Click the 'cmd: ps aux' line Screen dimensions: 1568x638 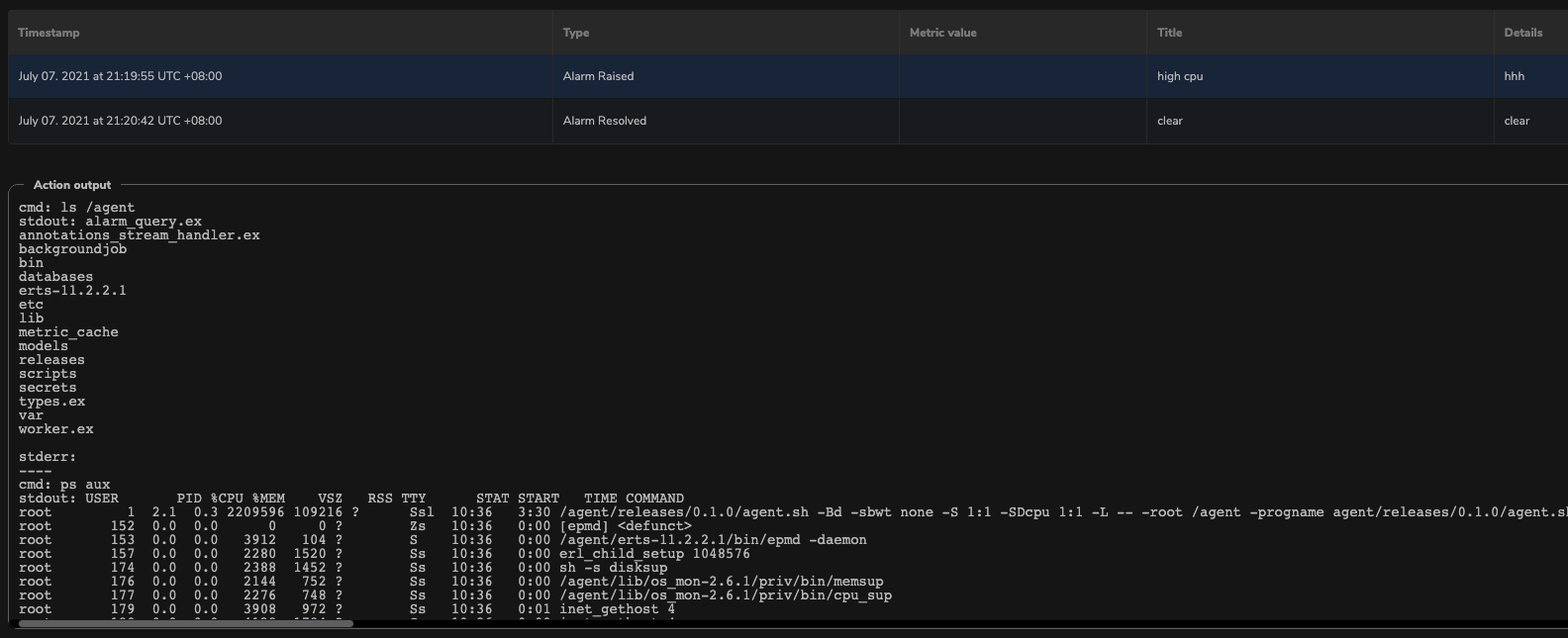pos(64,485)
